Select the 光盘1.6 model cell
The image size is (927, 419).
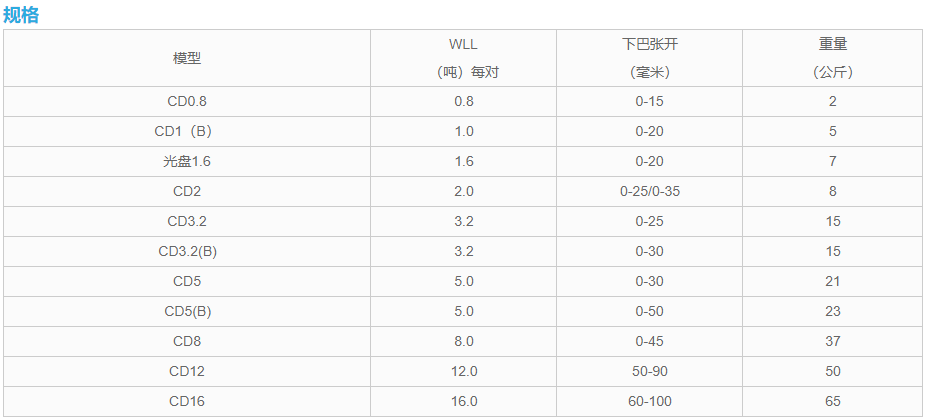click(187, 161)
